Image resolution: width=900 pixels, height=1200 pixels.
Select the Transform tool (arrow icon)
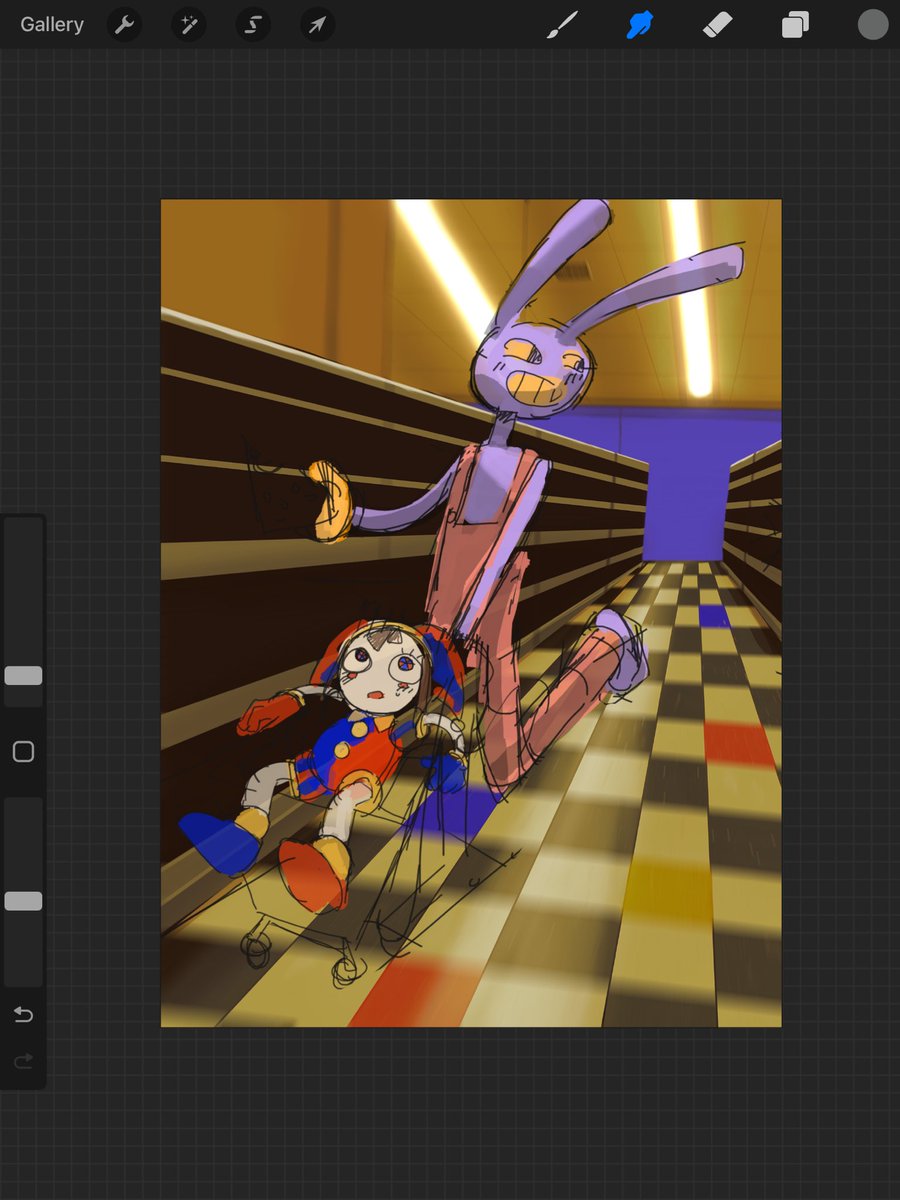(316, 24)
